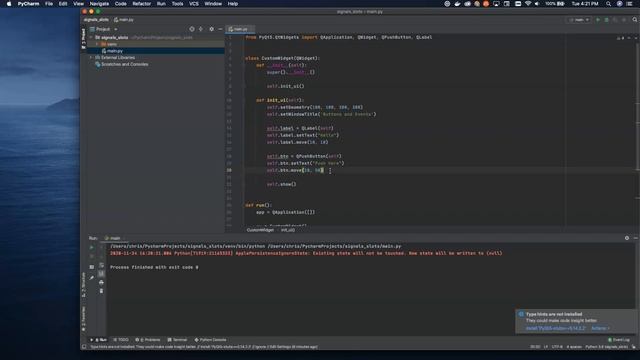Image resolution: width=640 pixels, height=360 pixels.
Task: Open the Navigate menu
Action: pos(99,4)
